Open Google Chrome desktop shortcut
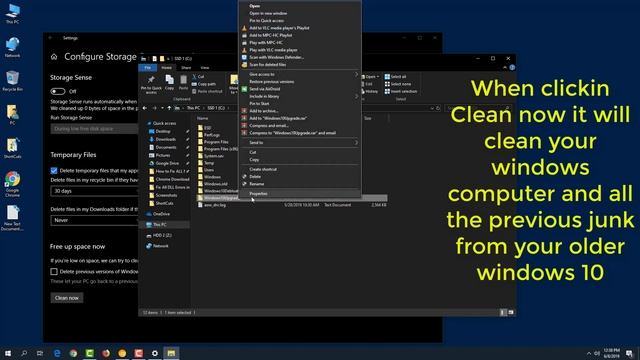 (12, 184)
